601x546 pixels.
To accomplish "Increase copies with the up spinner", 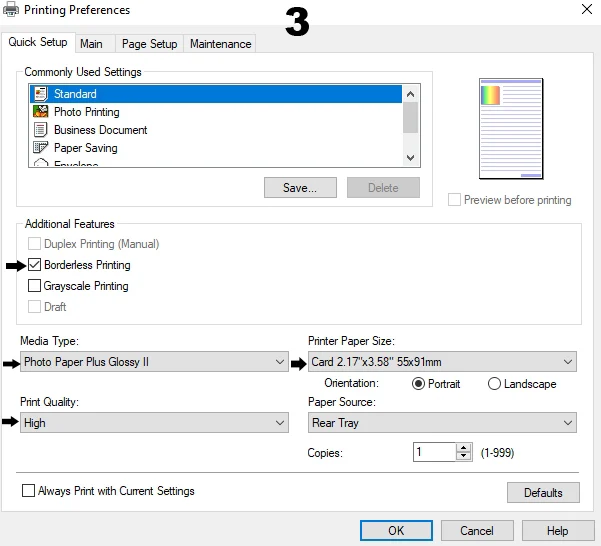I will 464,448.
